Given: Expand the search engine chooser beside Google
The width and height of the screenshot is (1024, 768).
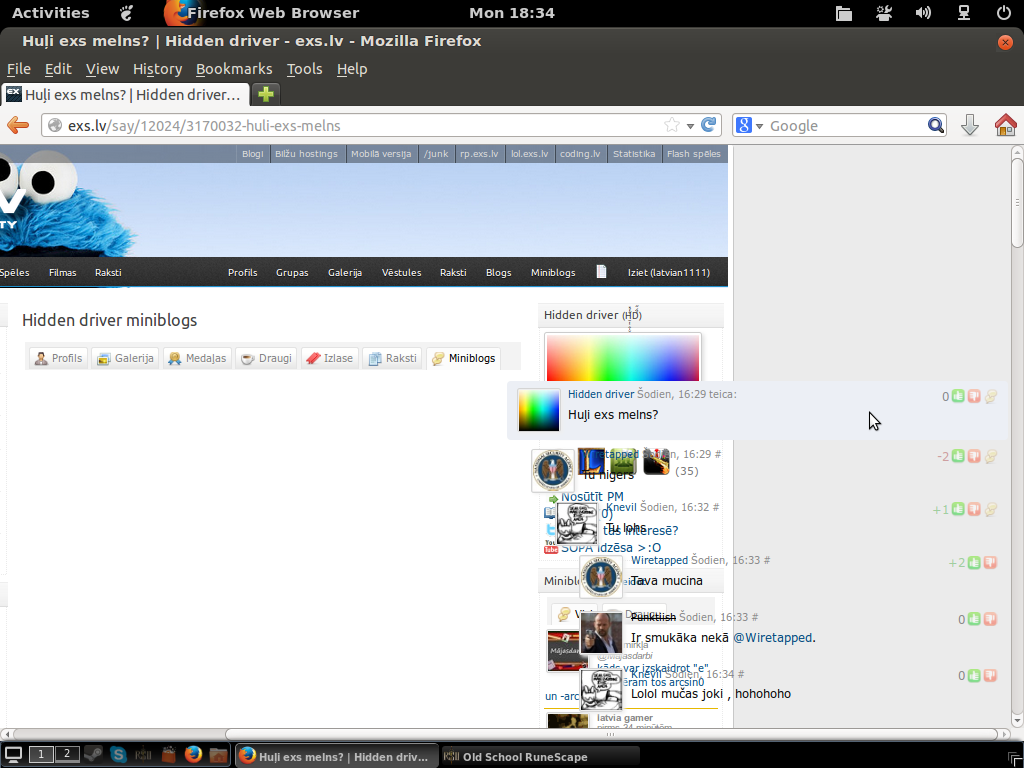Looking at the screenshot, I should 749,125.
